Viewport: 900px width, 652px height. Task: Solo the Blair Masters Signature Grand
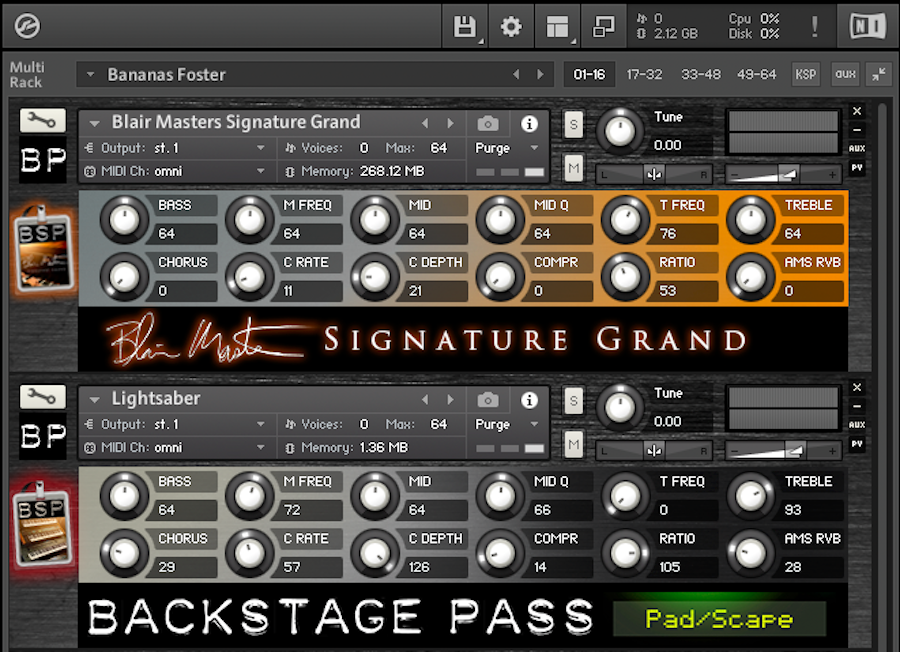coord(573,125)
